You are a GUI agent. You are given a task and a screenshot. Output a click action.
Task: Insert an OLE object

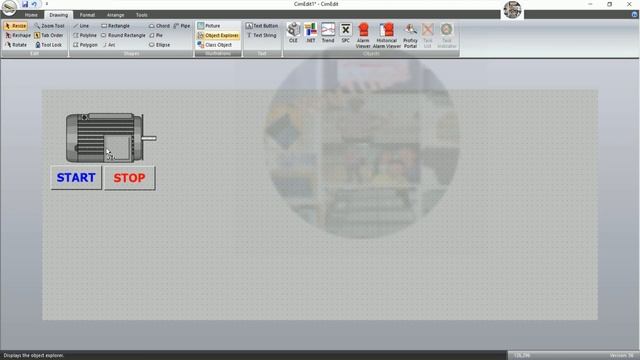click(x=293, y=33)
